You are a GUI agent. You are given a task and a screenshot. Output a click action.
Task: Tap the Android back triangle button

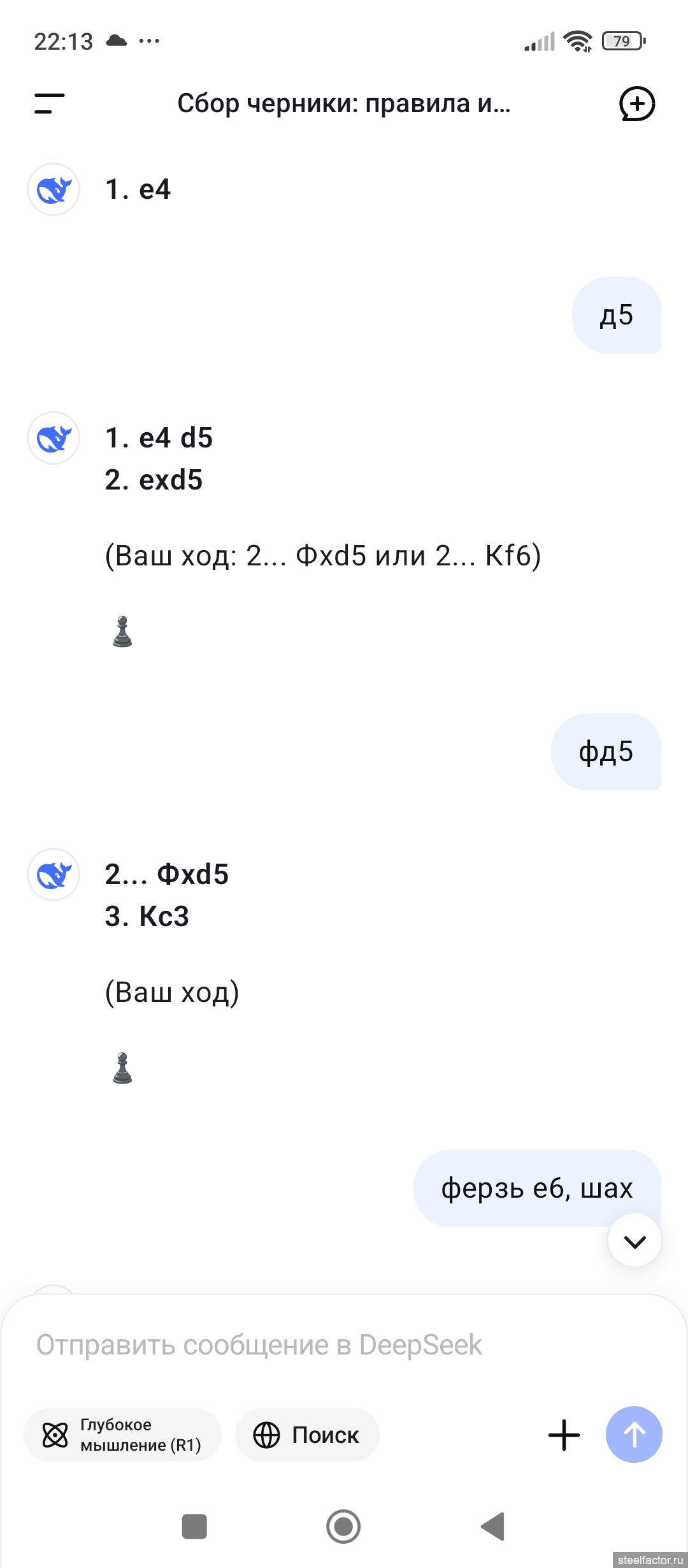(493, 1527)
